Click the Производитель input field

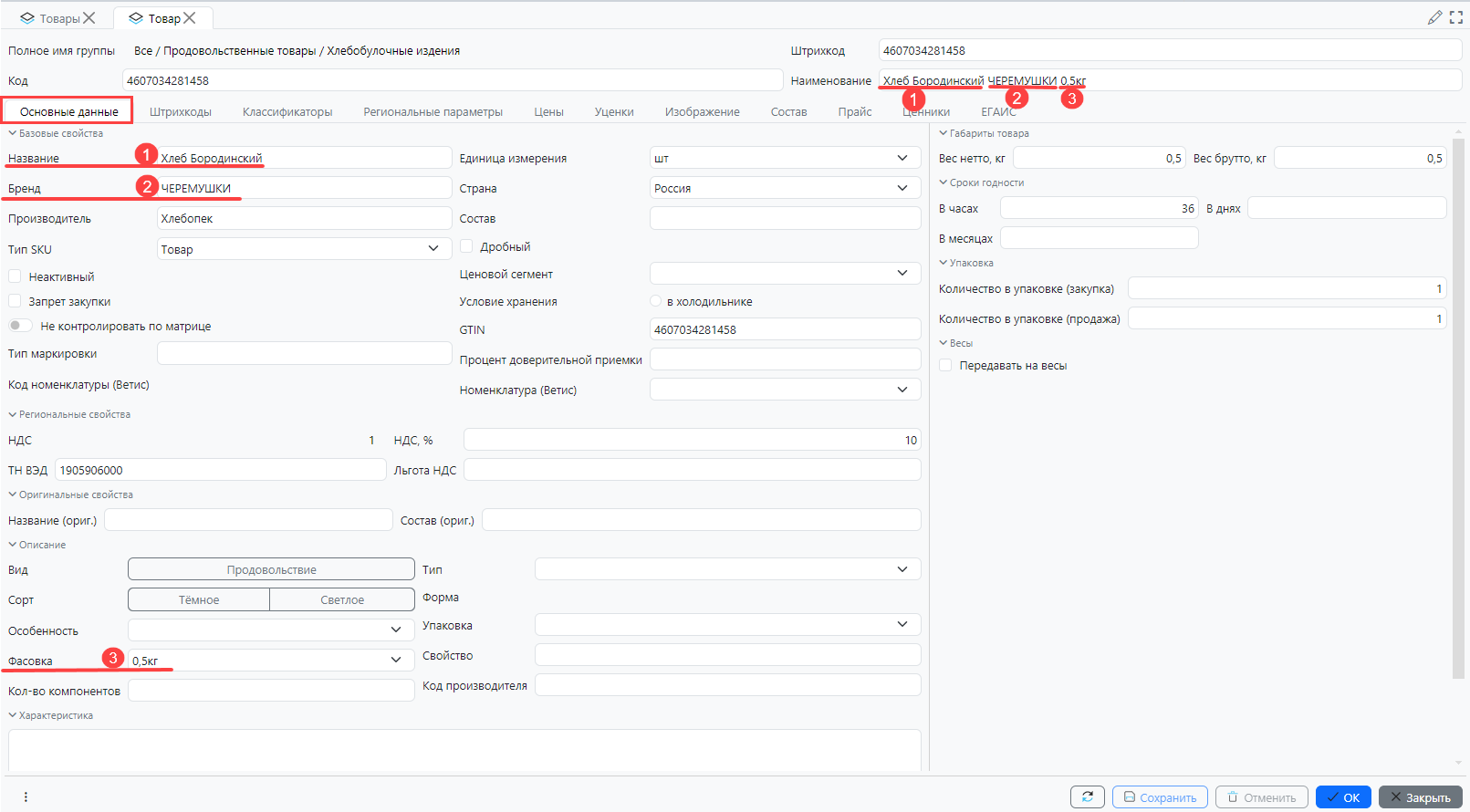304,218
